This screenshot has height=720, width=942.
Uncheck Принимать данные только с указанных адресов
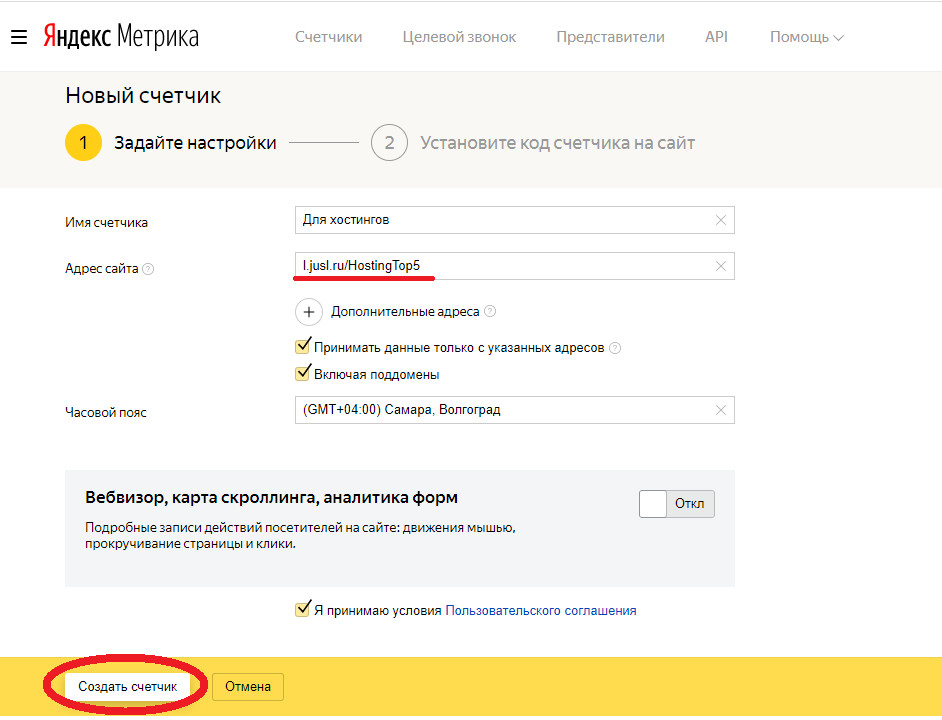pyautogui.click(x=303, y=347)
